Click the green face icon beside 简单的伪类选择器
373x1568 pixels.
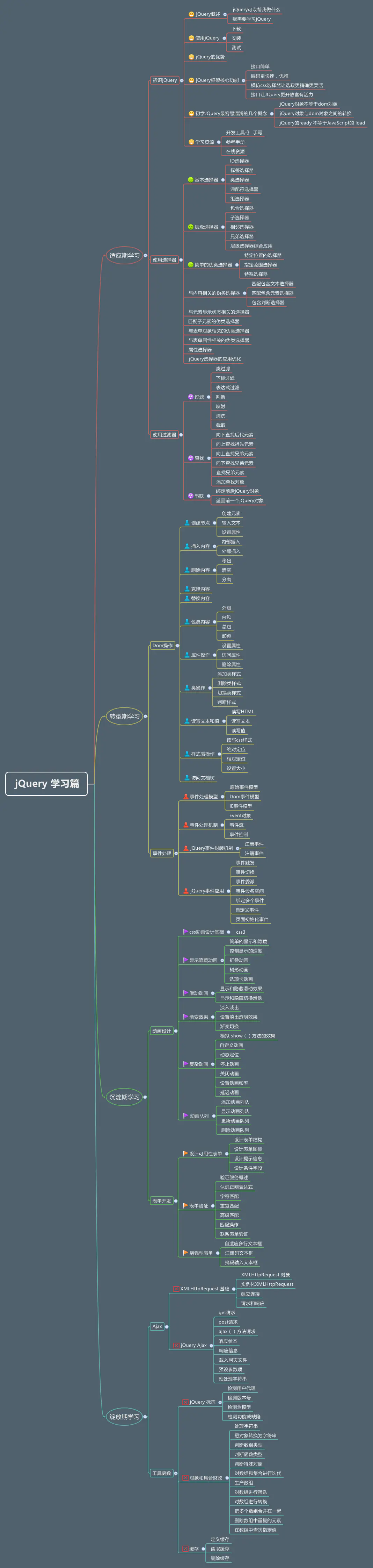(x=191, y=265)
